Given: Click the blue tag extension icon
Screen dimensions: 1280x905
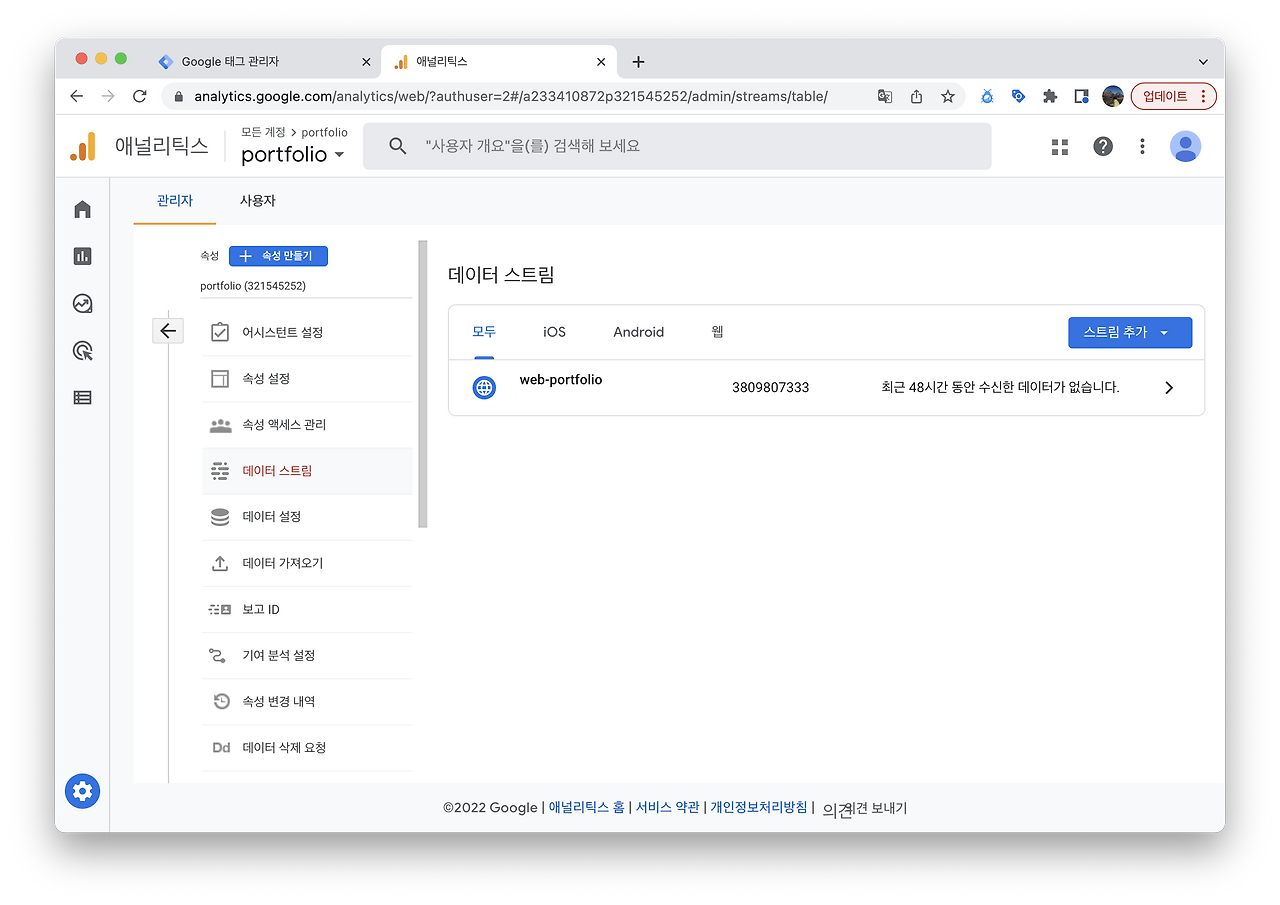Looking at the screenshot, I should [1018, 96].
